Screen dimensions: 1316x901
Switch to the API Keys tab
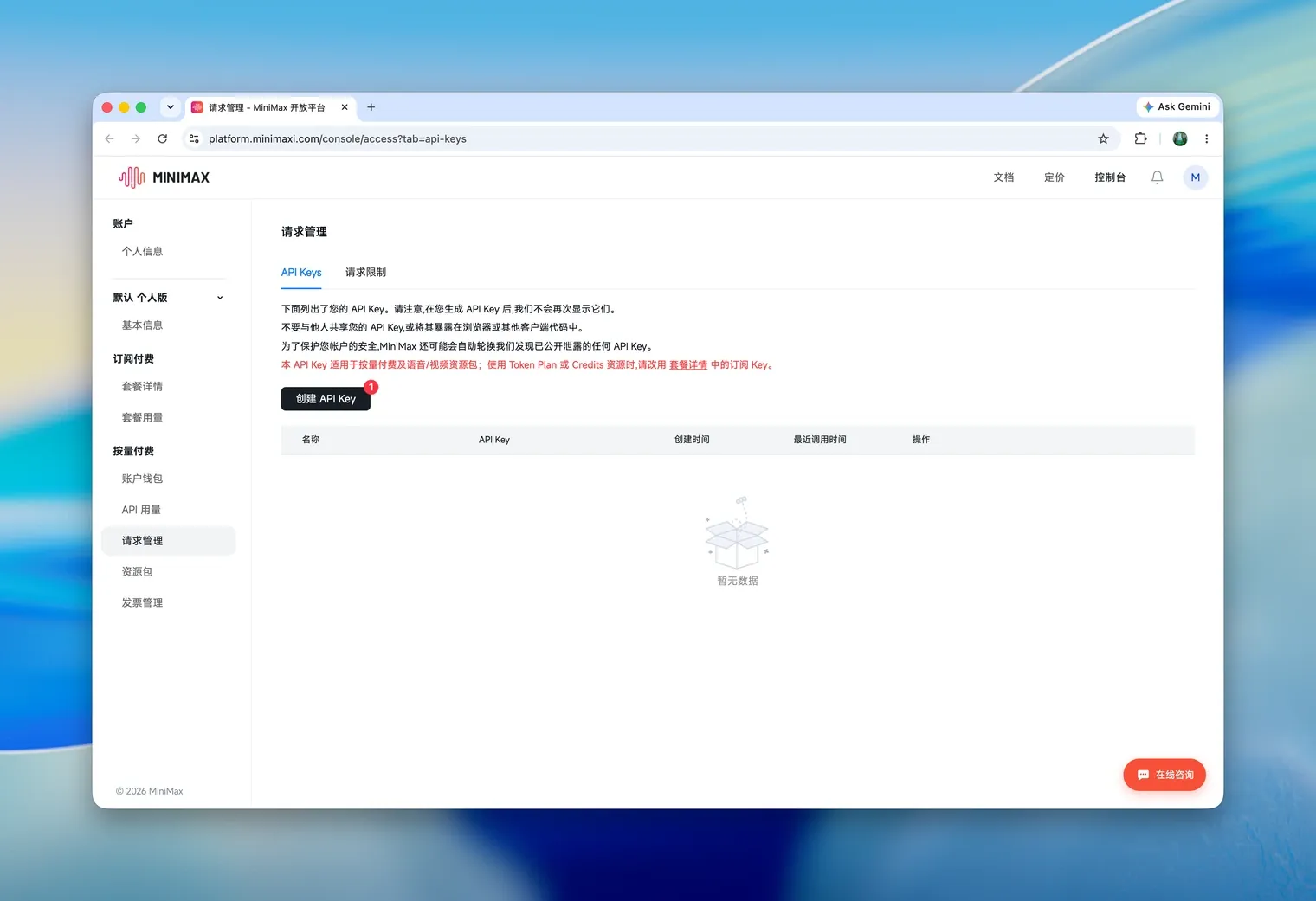pos(301,273)
